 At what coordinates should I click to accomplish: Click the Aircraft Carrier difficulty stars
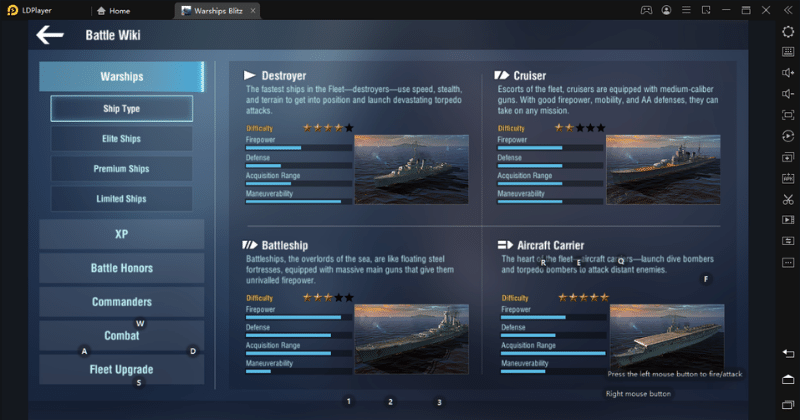click(x=584, y=298)
